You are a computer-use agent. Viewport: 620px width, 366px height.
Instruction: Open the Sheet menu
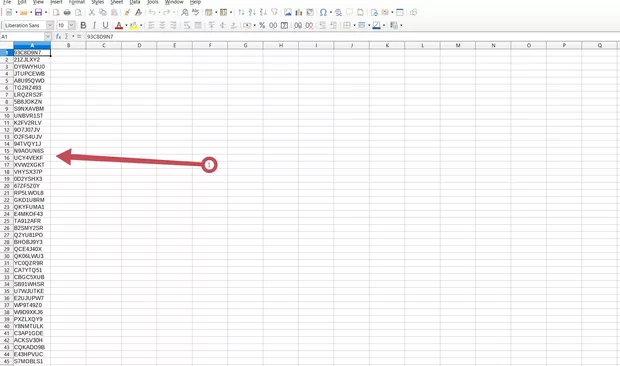117,2
